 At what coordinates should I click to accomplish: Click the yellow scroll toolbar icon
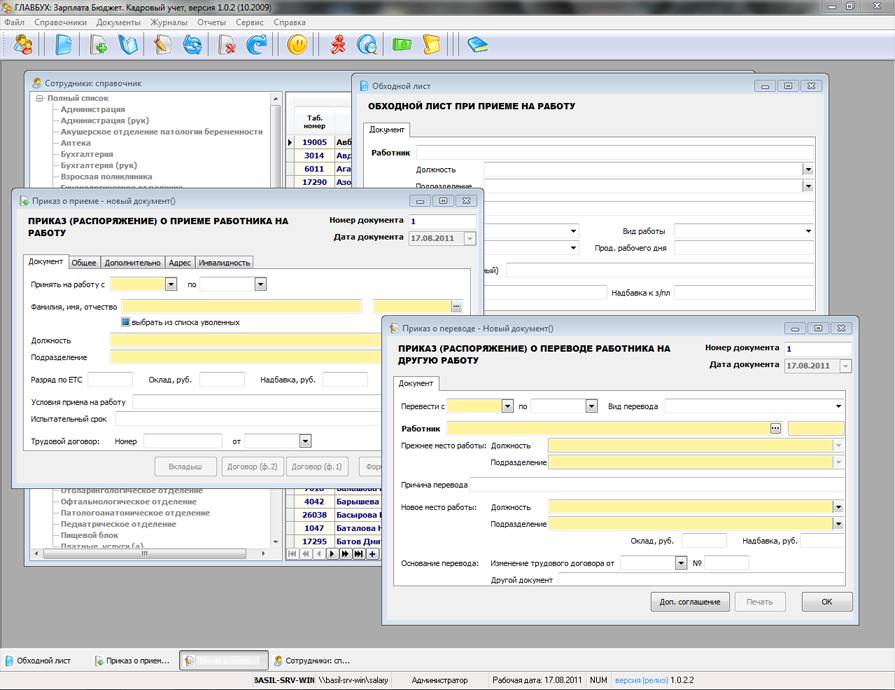click(x=431, y=45)
